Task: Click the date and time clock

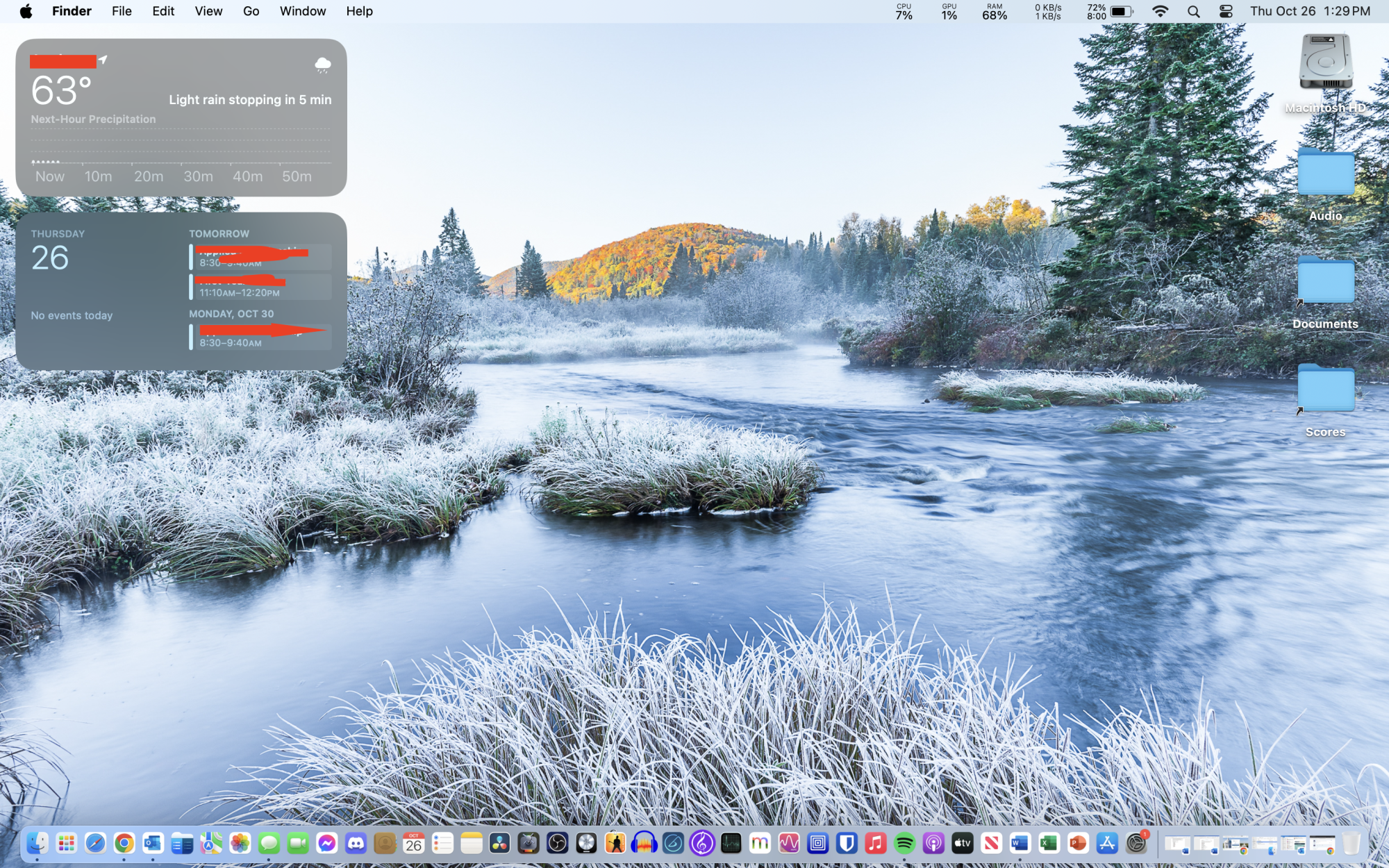Action: coord(1309,11)
